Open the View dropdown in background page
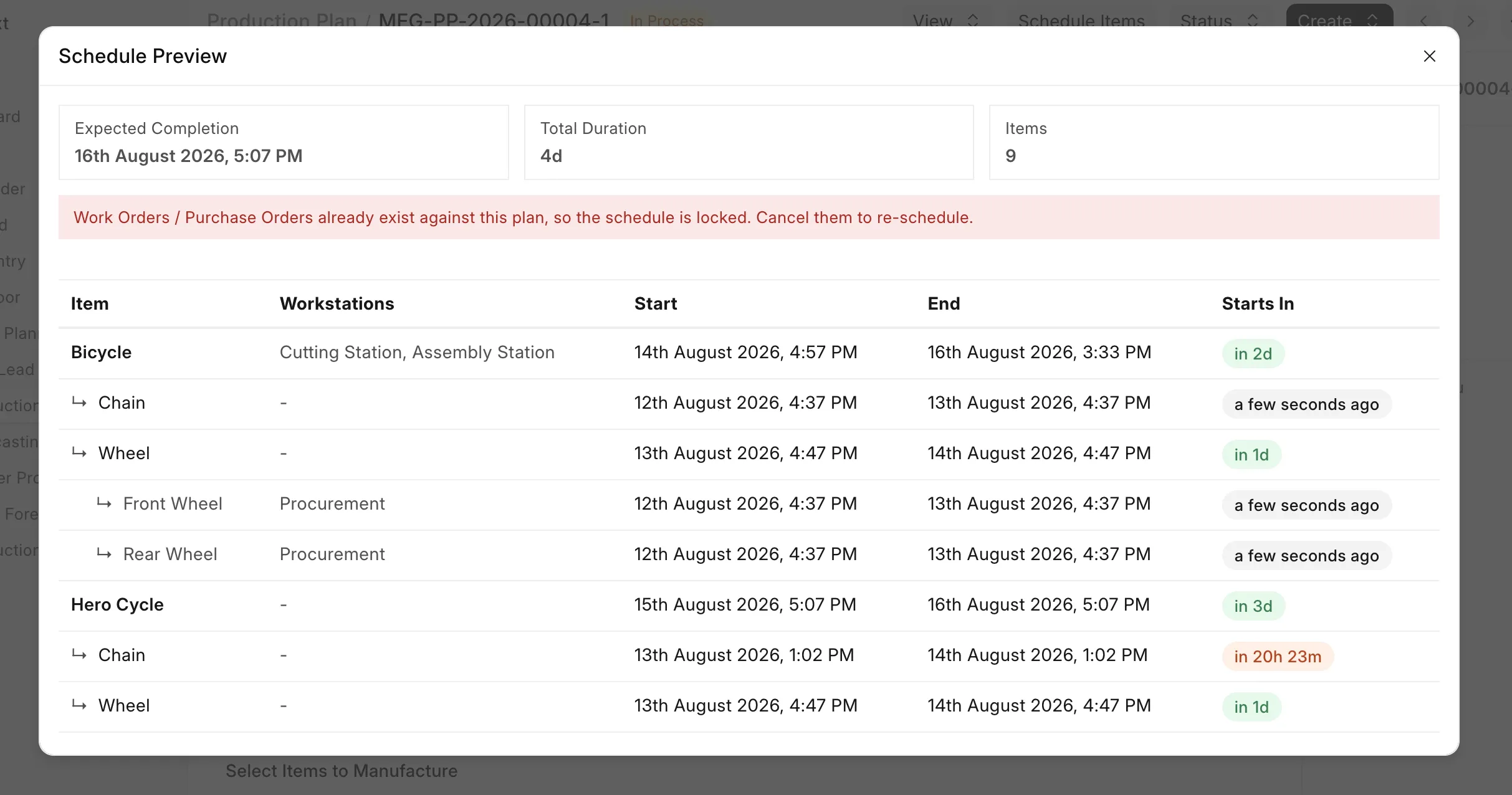 click(945, 20)
